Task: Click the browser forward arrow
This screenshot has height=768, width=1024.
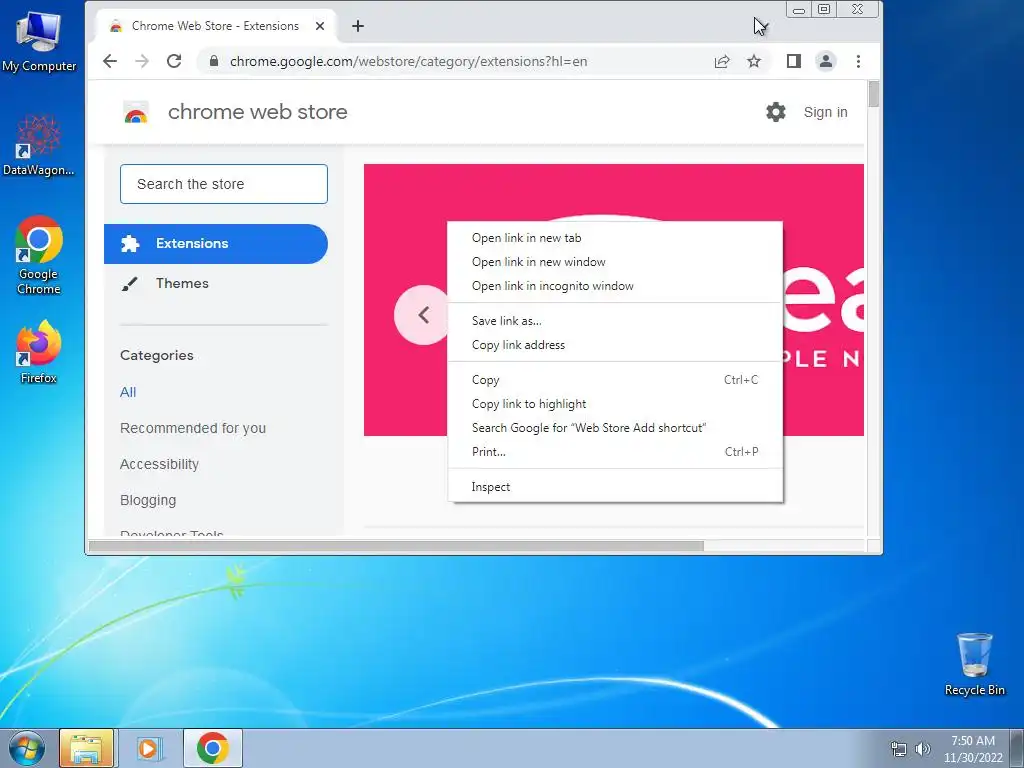Action: [142, 61]
